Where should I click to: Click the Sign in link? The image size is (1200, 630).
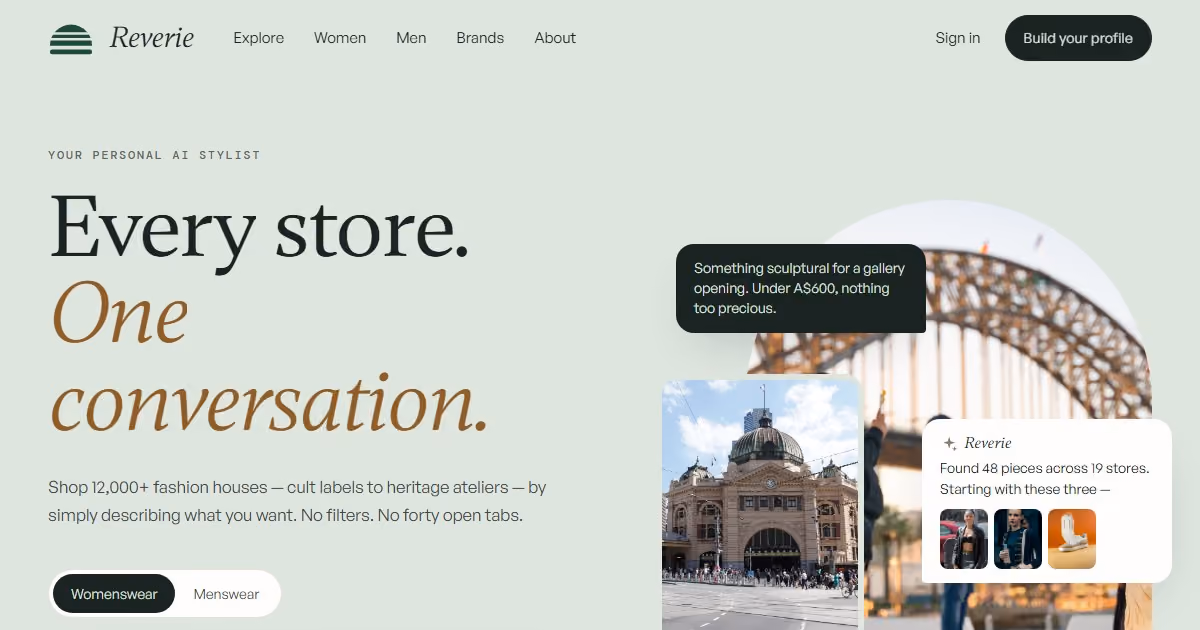[958, 38]
